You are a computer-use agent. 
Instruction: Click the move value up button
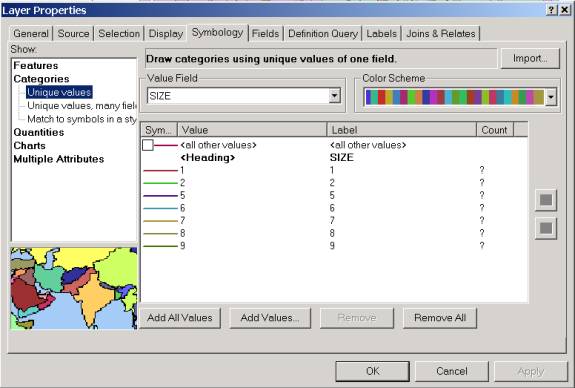(546, 200)
